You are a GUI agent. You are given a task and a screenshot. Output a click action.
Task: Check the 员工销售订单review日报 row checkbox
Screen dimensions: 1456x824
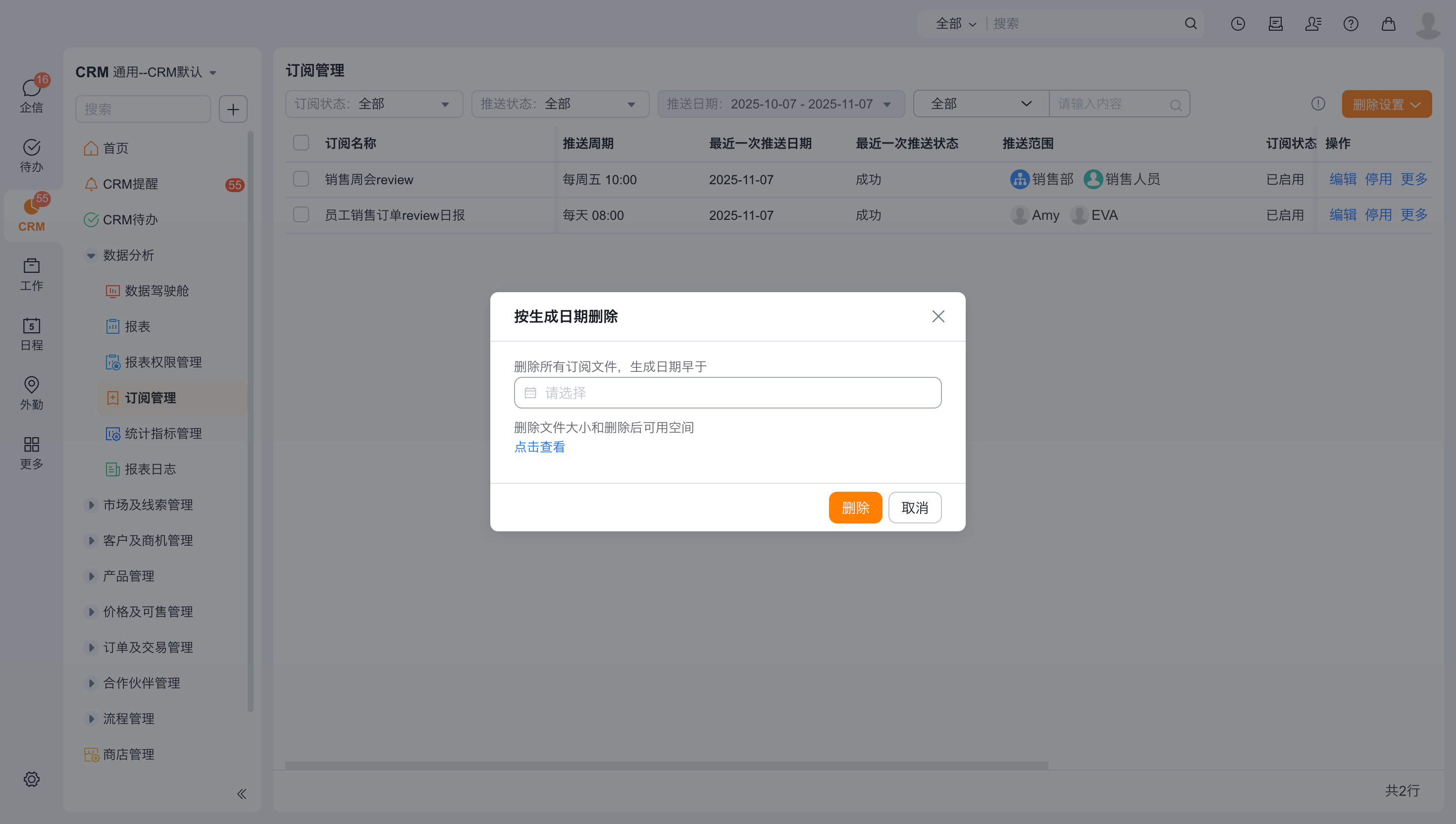point(301,215)
